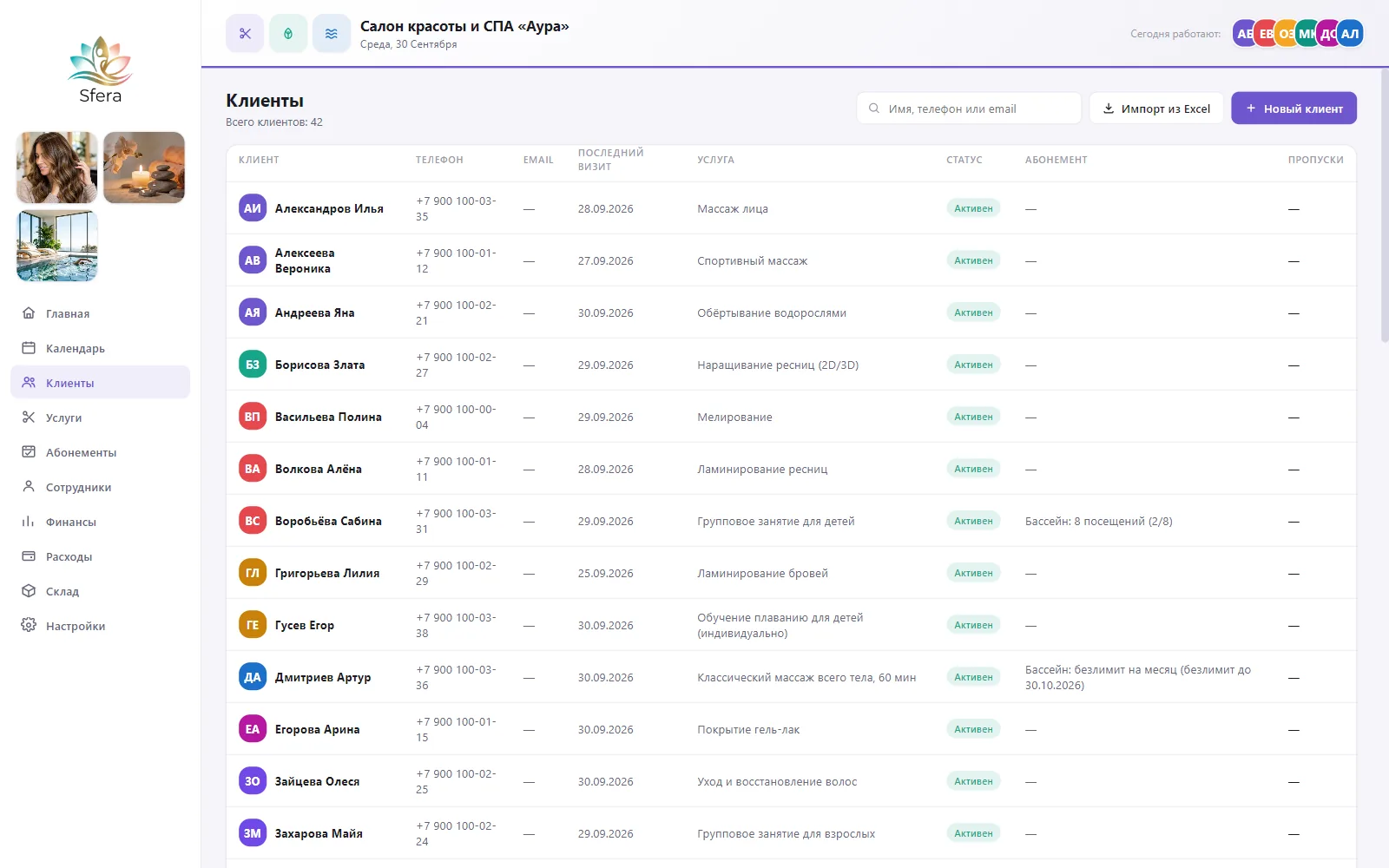
Task: Click the Всего клиентов: 42 text
Action: coord(274,122)
